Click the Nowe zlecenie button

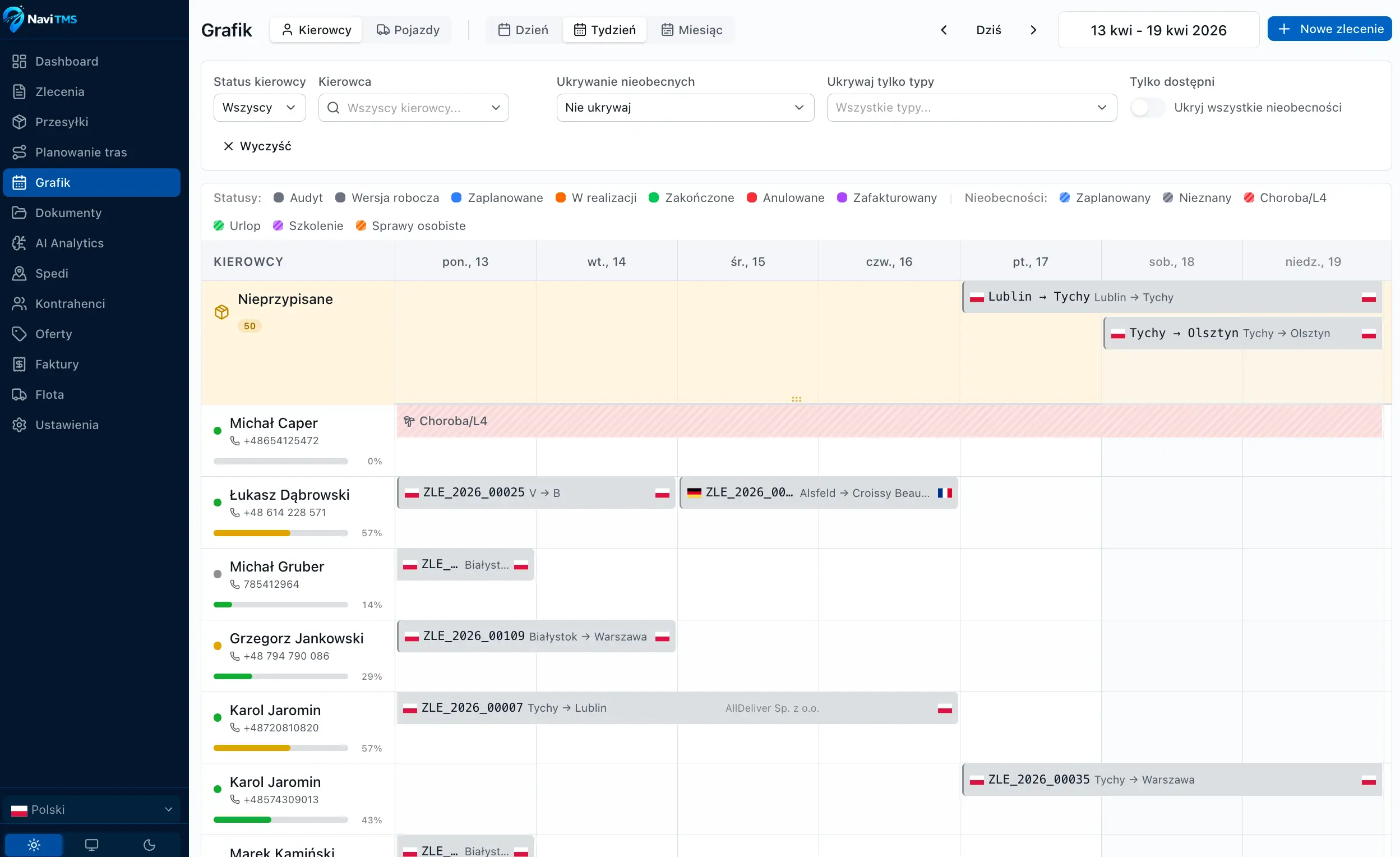click(x=1329, y=29)
